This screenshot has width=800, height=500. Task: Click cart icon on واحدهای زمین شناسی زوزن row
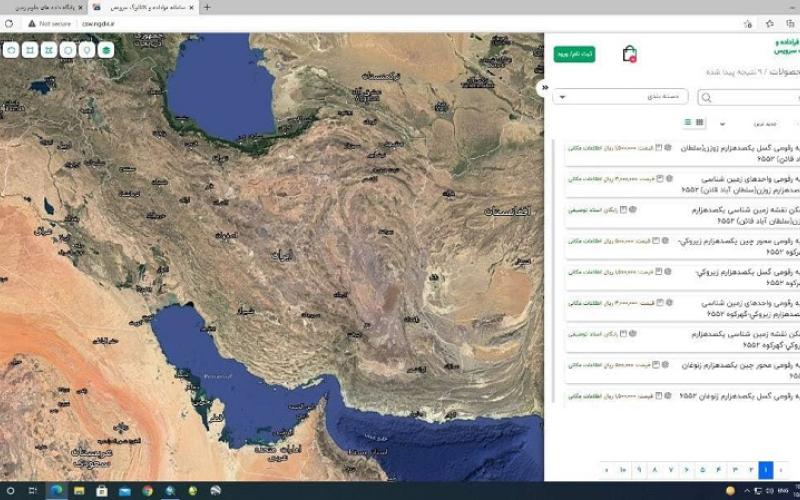click(660, 179)
